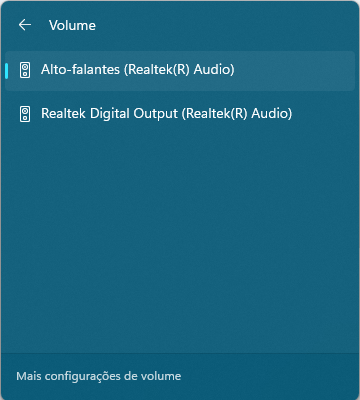Click "(Realtek(R) Audio)" text on first device
The width and height of the screenshot is (360, 400).
(x=179, y=70)
